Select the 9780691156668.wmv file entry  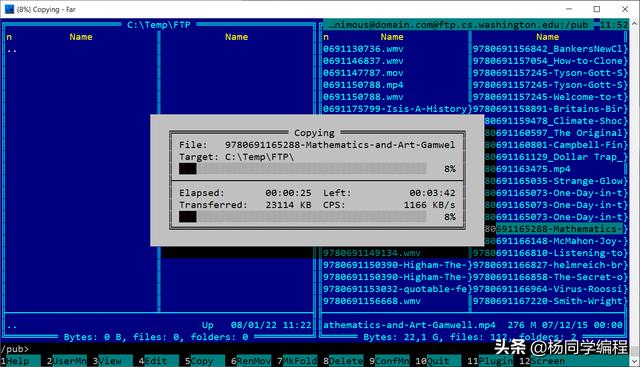371,301
